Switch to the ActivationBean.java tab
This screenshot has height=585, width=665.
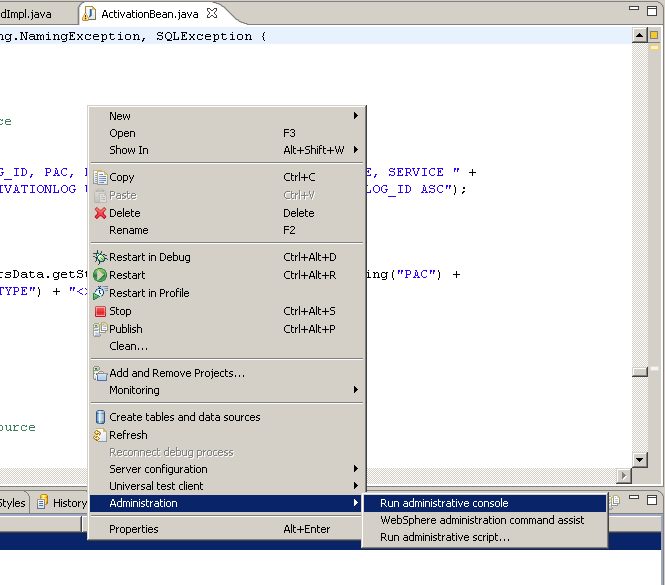click(x=150, y=14)
